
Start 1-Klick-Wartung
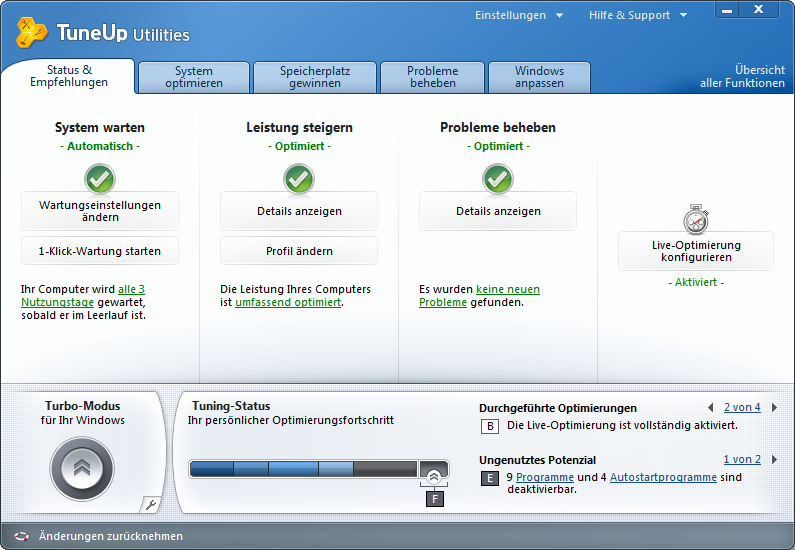[100, 251]
